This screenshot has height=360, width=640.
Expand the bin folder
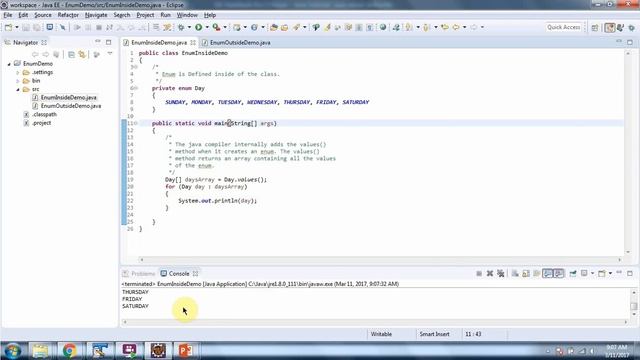[18, 81]
